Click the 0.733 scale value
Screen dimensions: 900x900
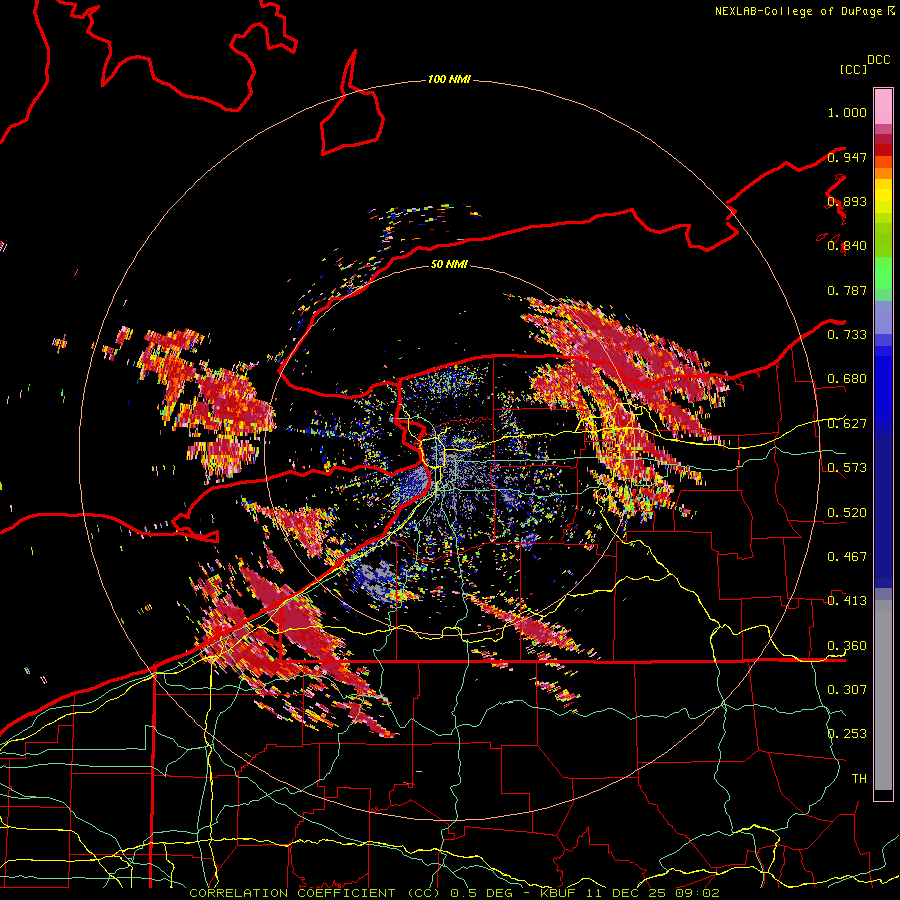(847, 334)
